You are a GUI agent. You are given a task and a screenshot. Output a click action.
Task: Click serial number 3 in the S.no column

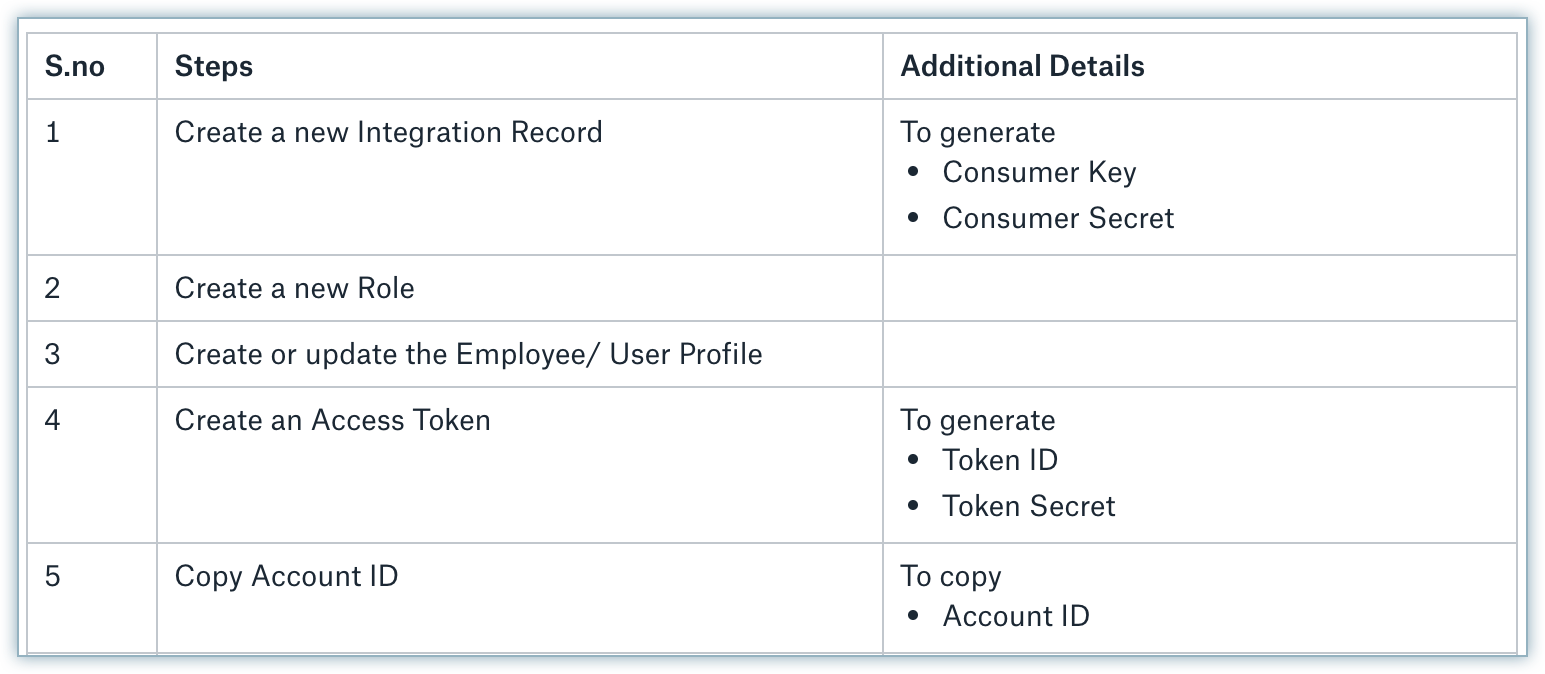53,354
